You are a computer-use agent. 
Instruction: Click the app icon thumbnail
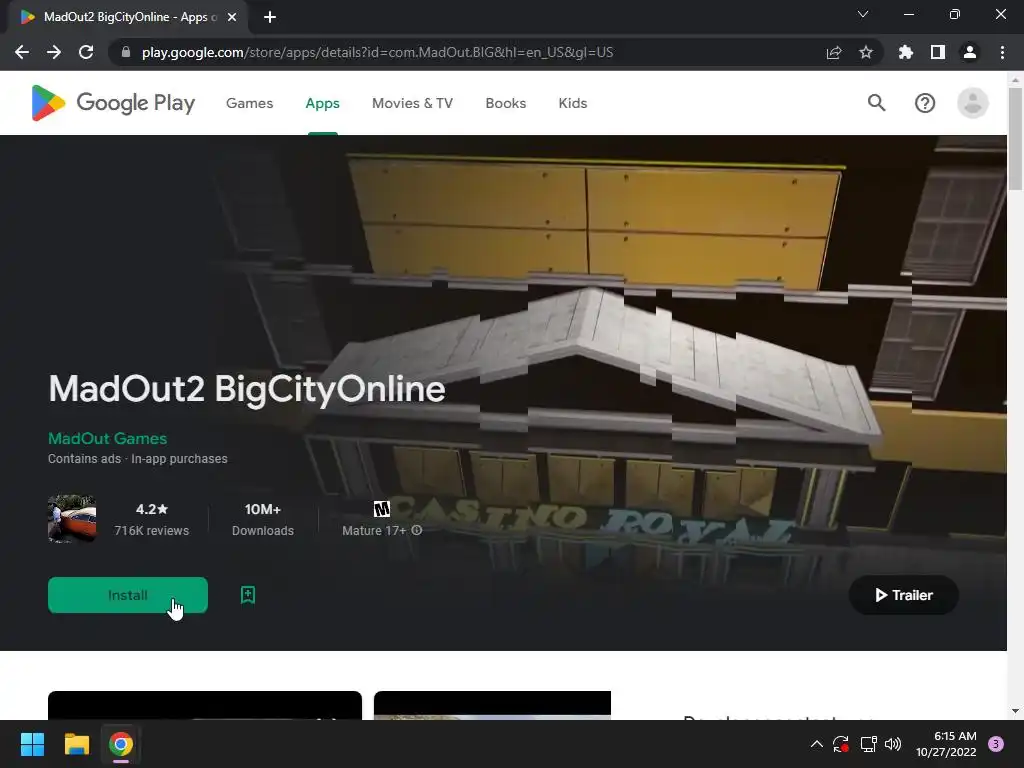pyautogui.click(x=72, y=519)
